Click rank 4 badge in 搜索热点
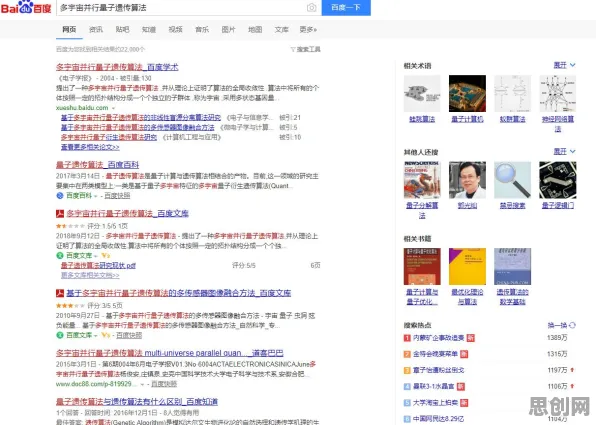596x425 pixels. point(407,387)
